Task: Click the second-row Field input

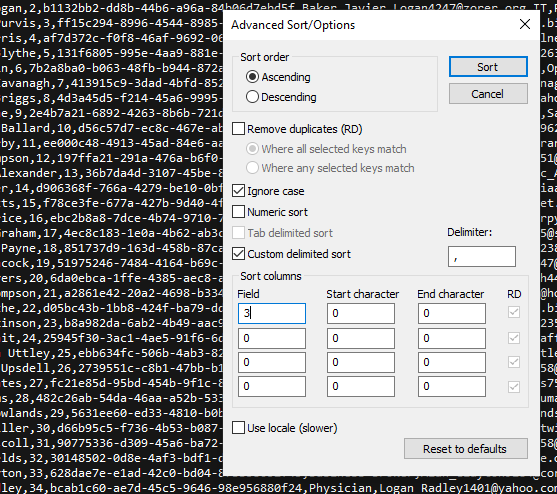Action: pos(272,338)
